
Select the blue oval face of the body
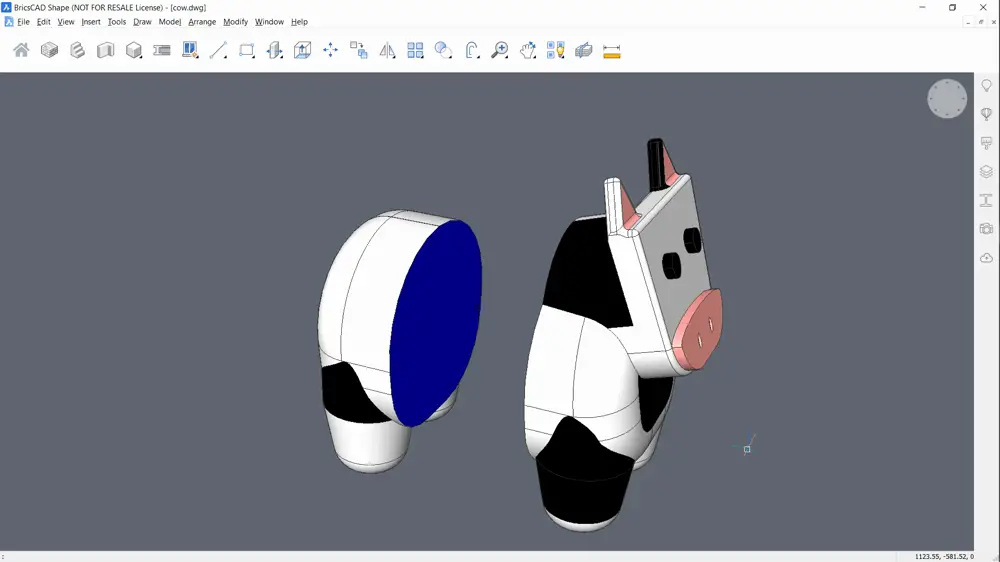436,323
